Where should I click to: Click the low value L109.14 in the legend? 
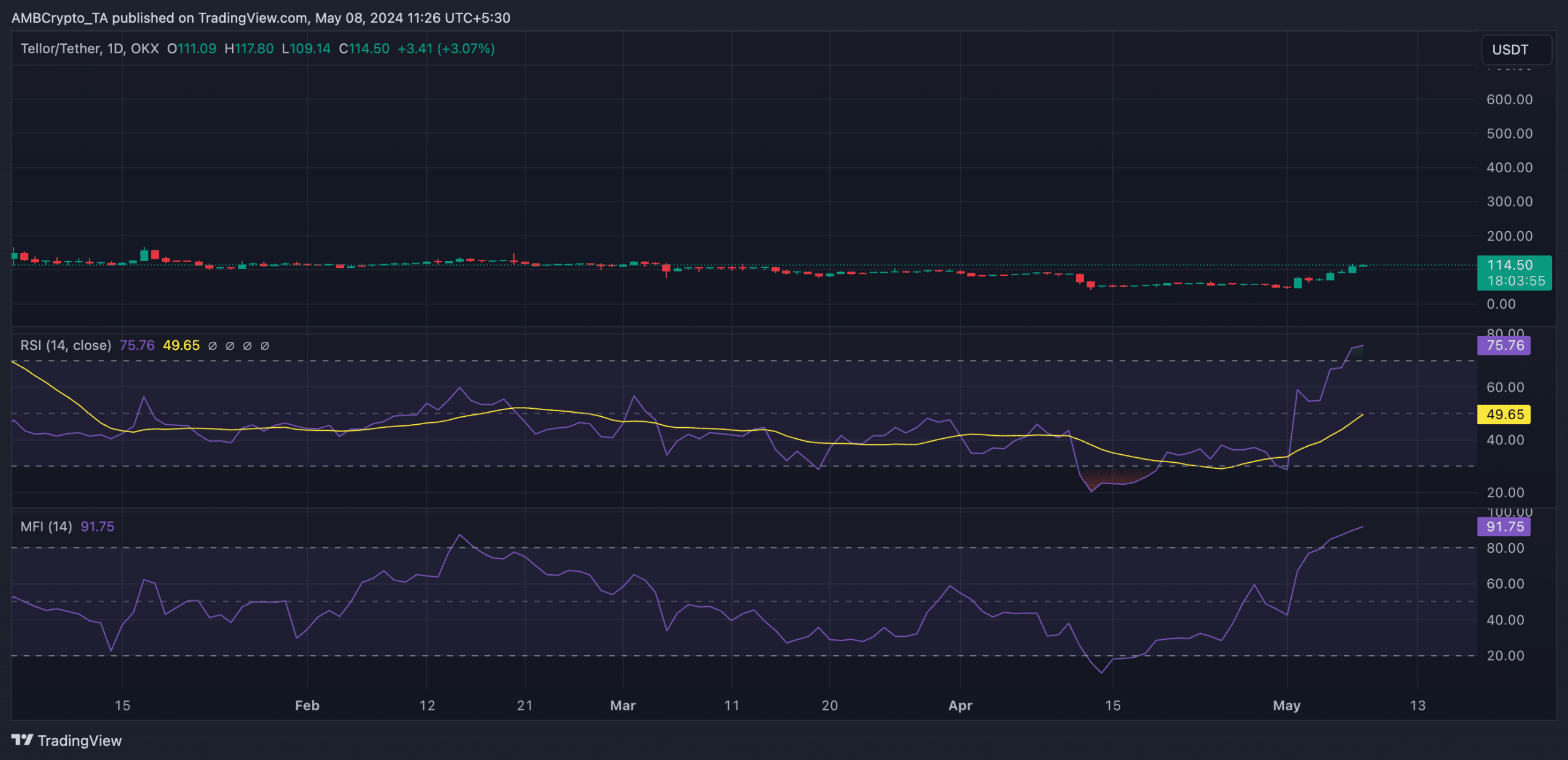[306, 48]
